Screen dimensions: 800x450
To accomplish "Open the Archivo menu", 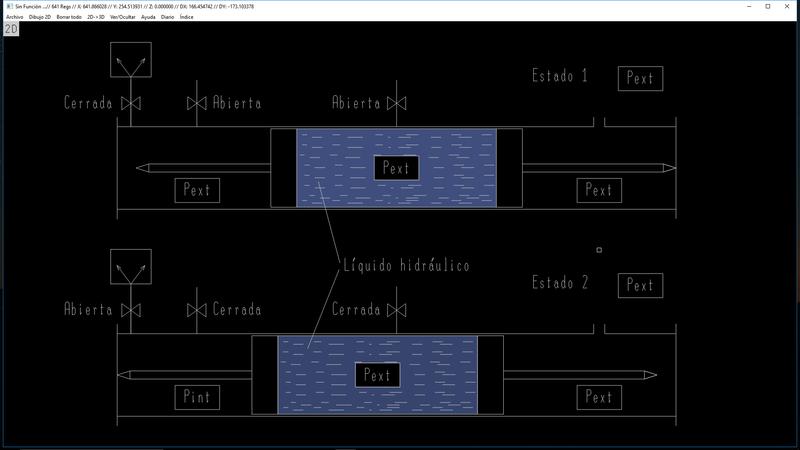I will point(14,17).
